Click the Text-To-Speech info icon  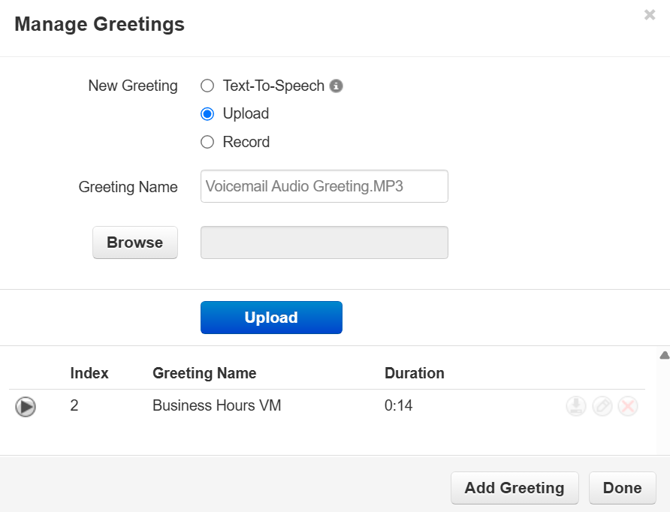pos(337,86)
